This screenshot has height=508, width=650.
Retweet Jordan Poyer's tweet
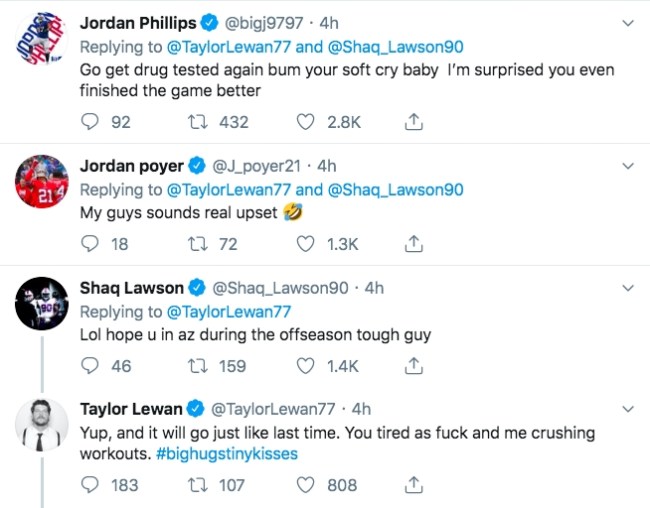tap(199, 244)
